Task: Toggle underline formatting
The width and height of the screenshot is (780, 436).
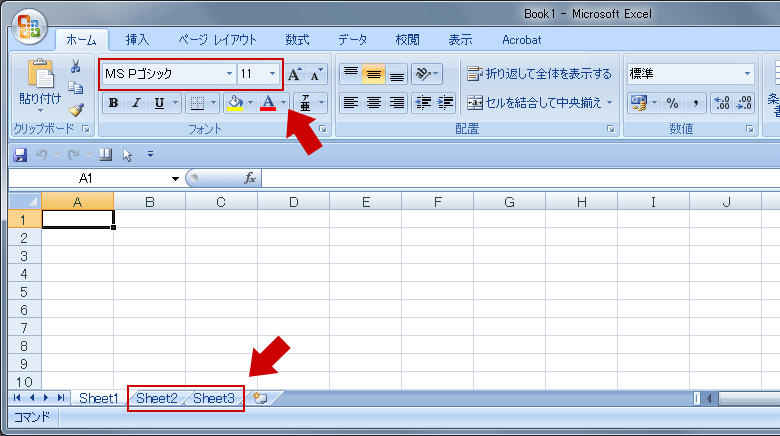Action: (159, 103)
